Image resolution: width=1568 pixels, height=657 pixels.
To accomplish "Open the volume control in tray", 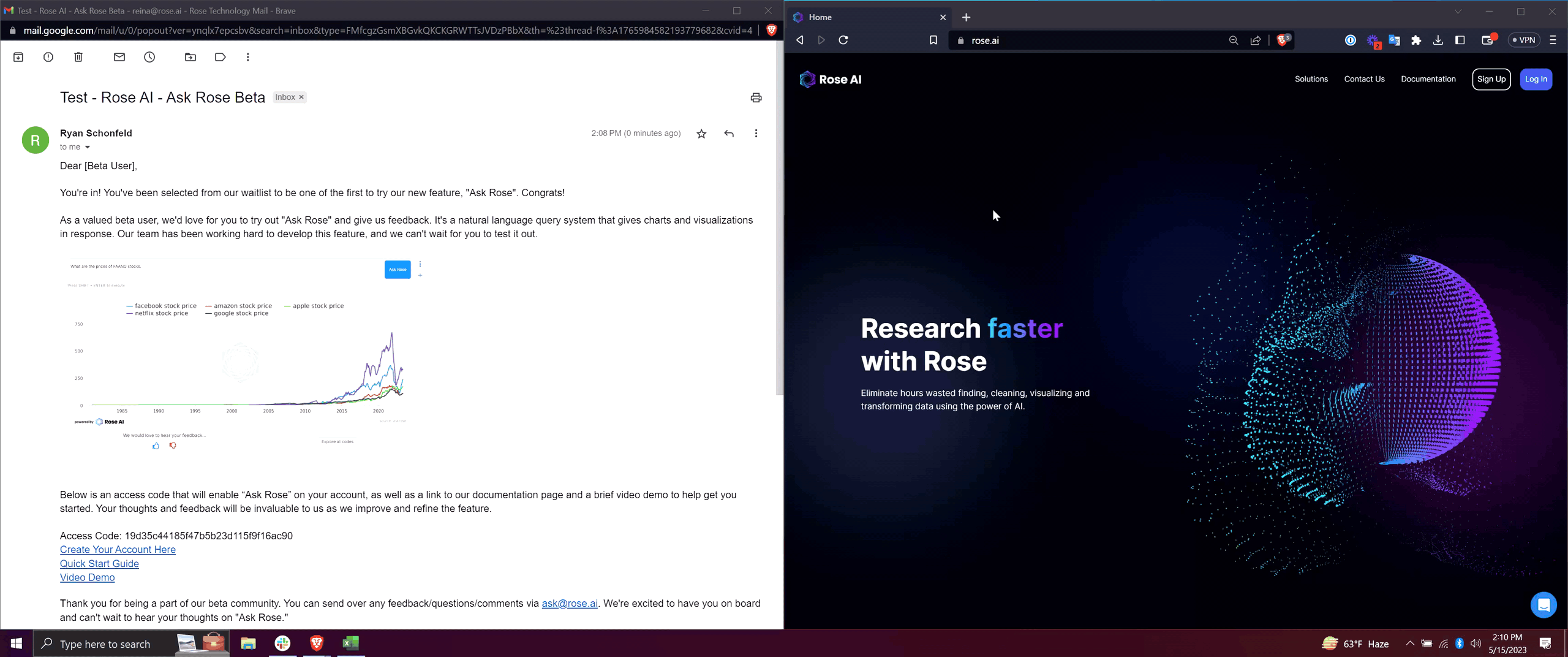I will 1476,644.
